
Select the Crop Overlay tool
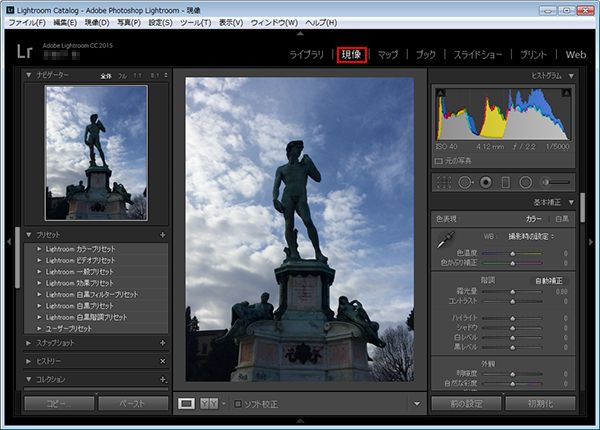pos(444,182)
